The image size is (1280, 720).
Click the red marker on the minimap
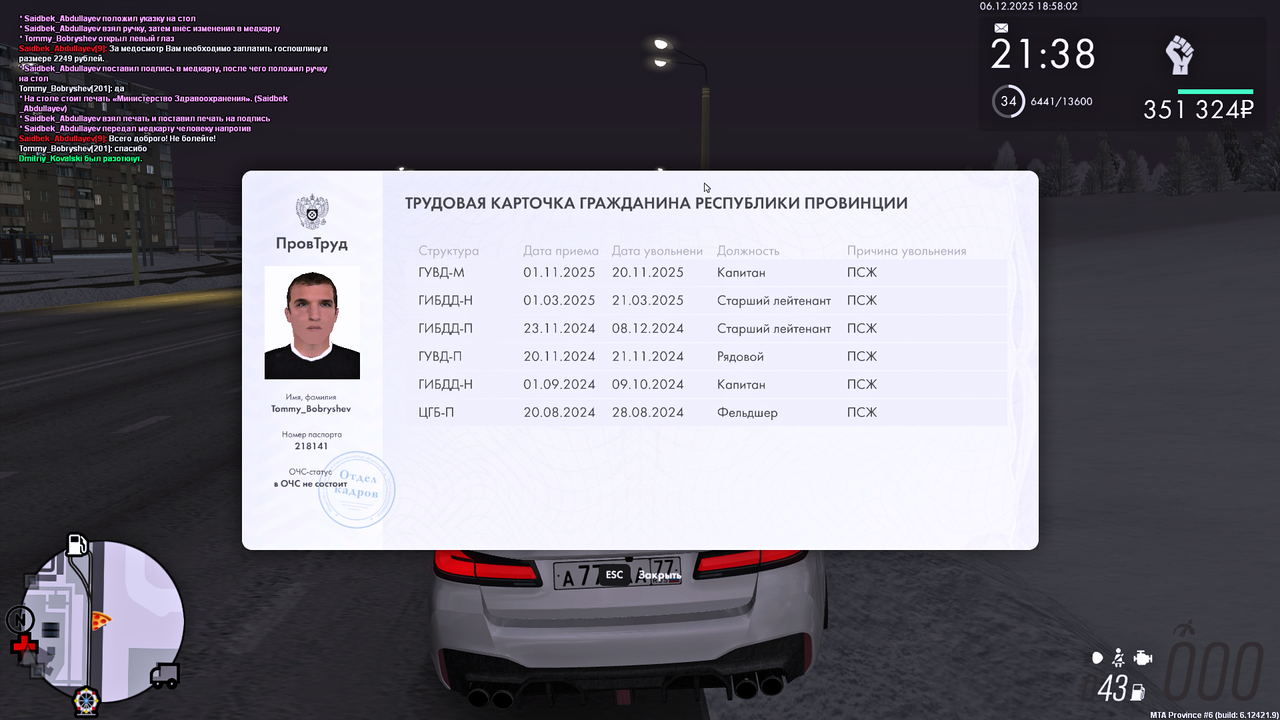click(x=23, y=645)
